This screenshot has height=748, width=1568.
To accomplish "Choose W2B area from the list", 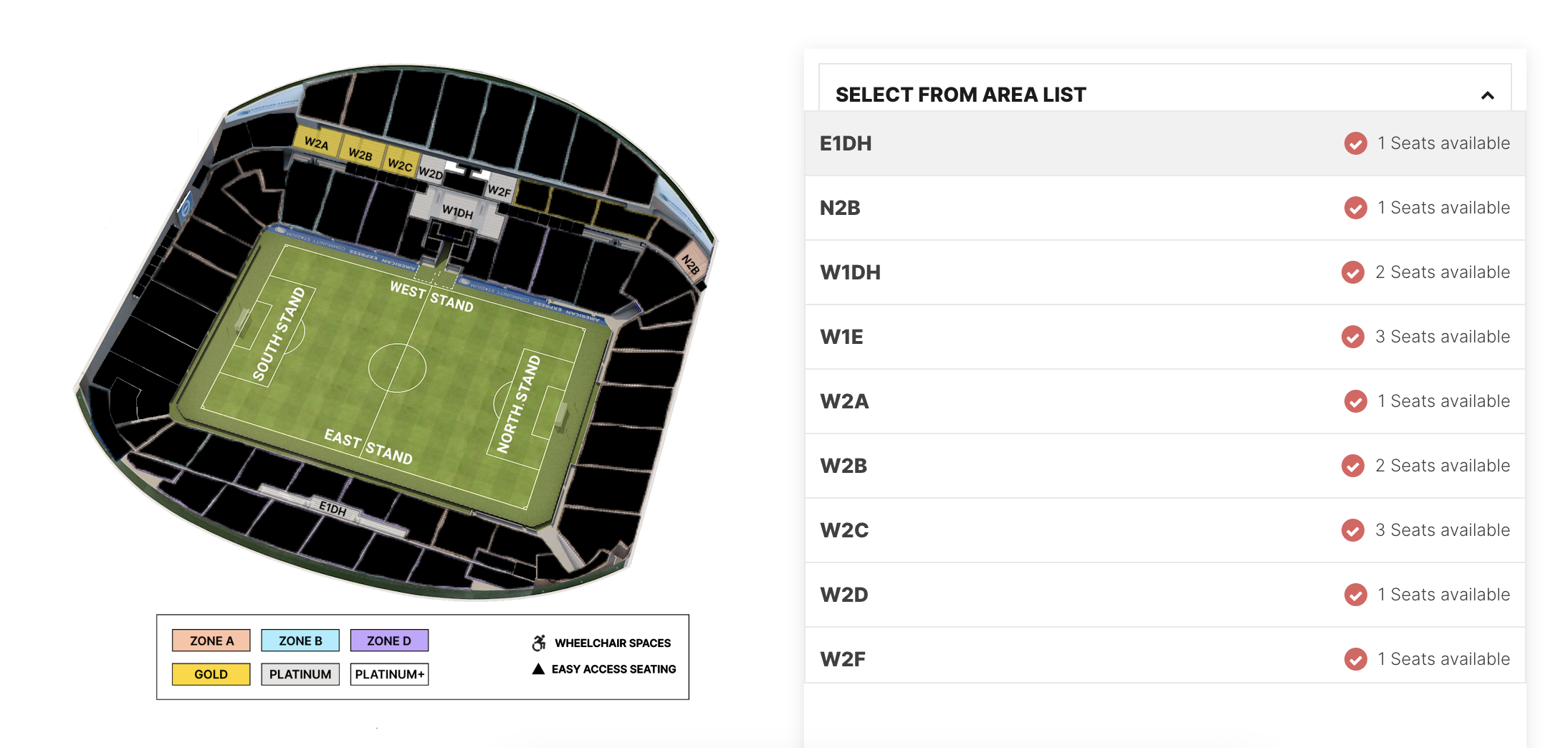I will [x=1165, y=466].
